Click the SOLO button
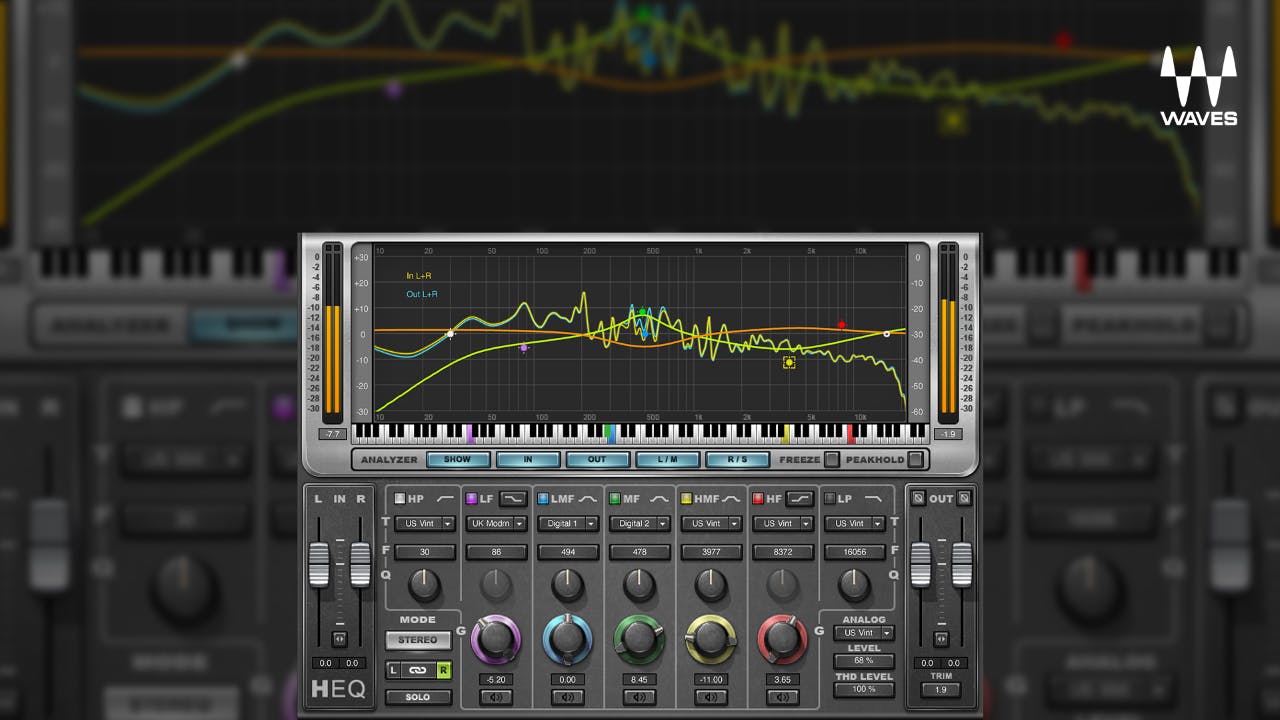The image size is (1280, 720). pos(418,697)
